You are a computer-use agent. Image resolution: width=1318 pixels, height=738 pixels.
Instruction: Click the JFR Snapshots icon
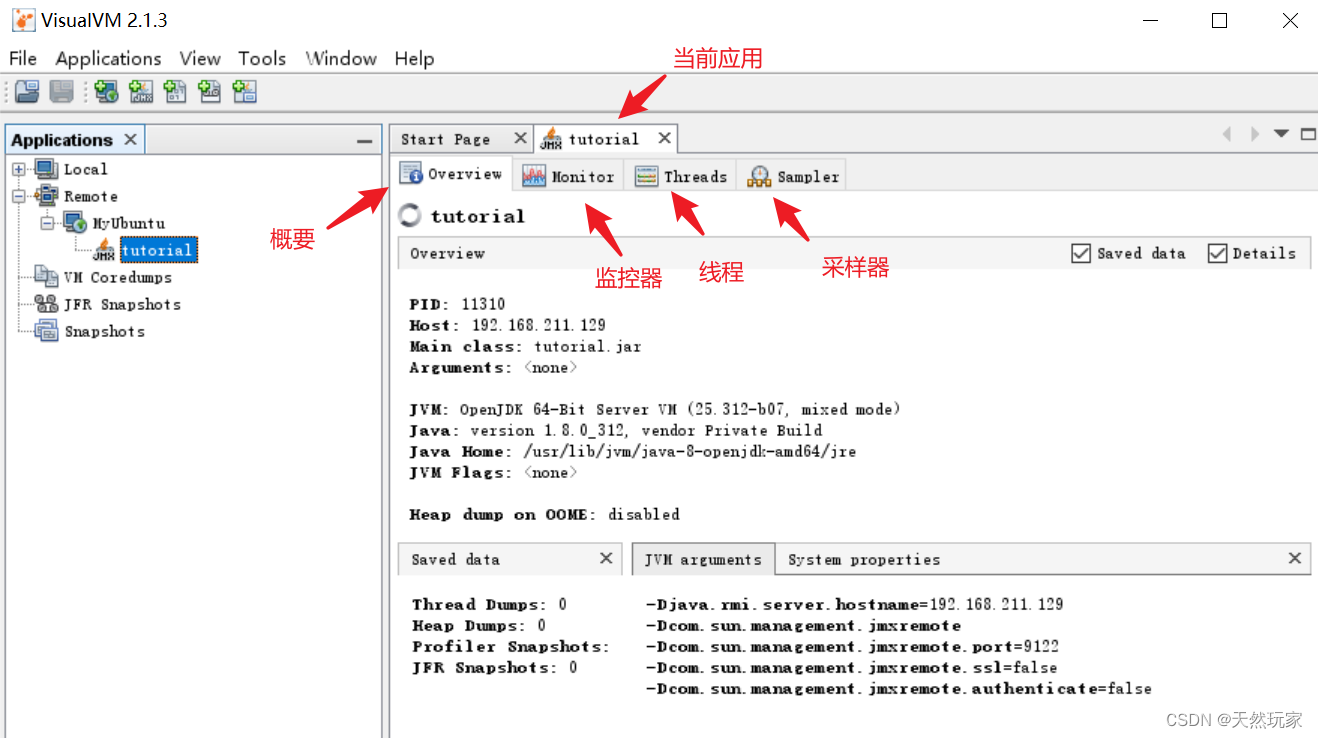47,304
